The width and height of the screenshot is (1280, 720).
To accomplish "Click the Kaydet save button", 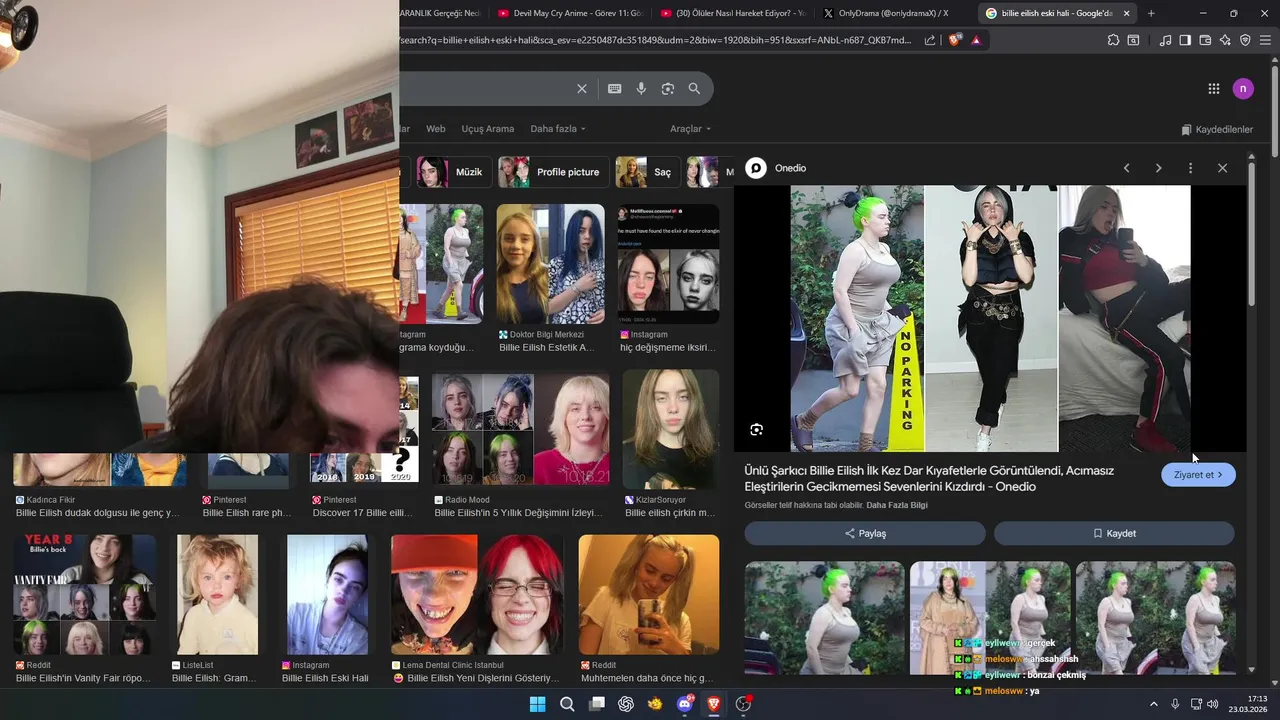I will 1114,533.
